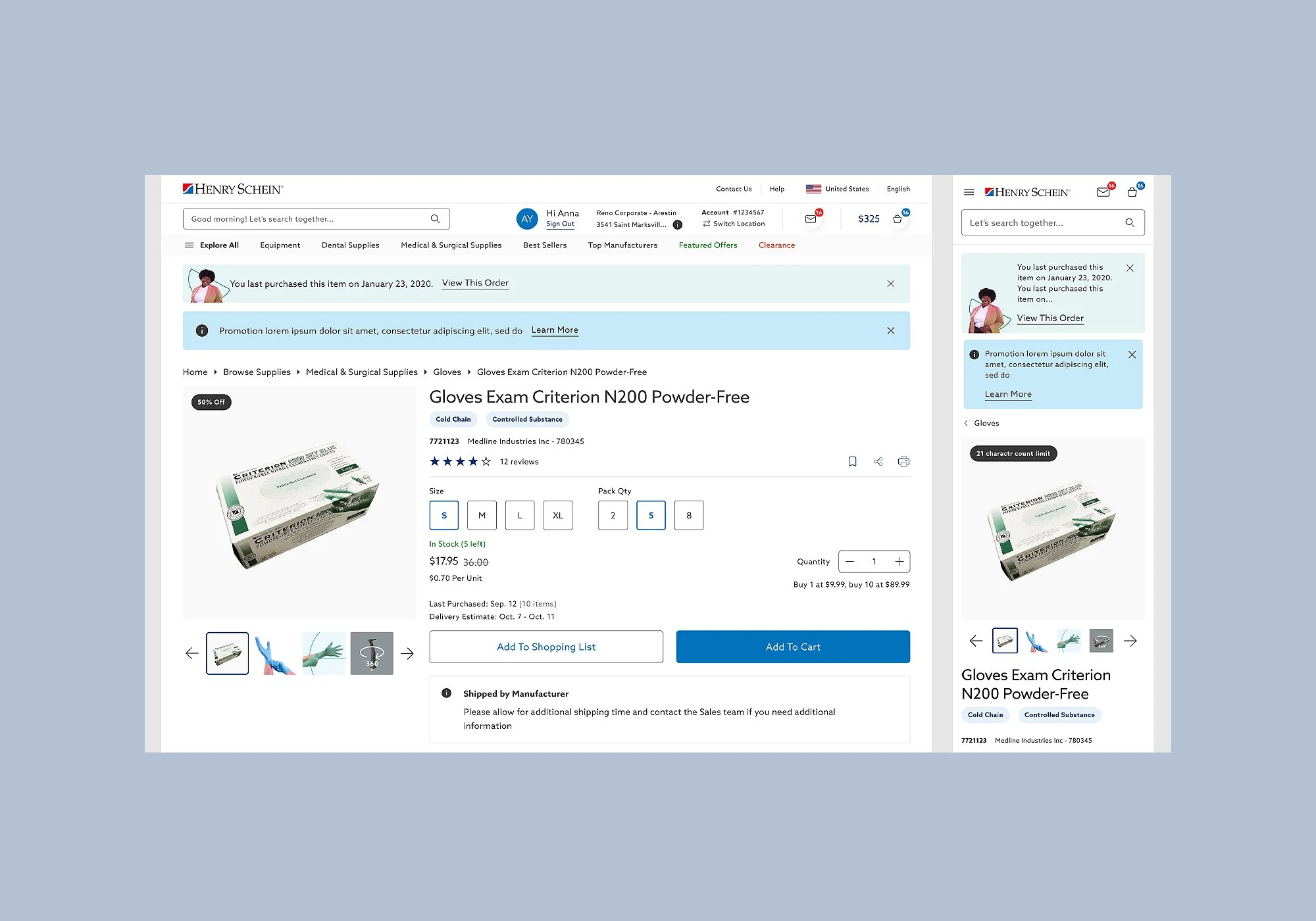1316x921 pixels.
Task: Open the mobile hamburger menu icon
Action: click(969, 192)
